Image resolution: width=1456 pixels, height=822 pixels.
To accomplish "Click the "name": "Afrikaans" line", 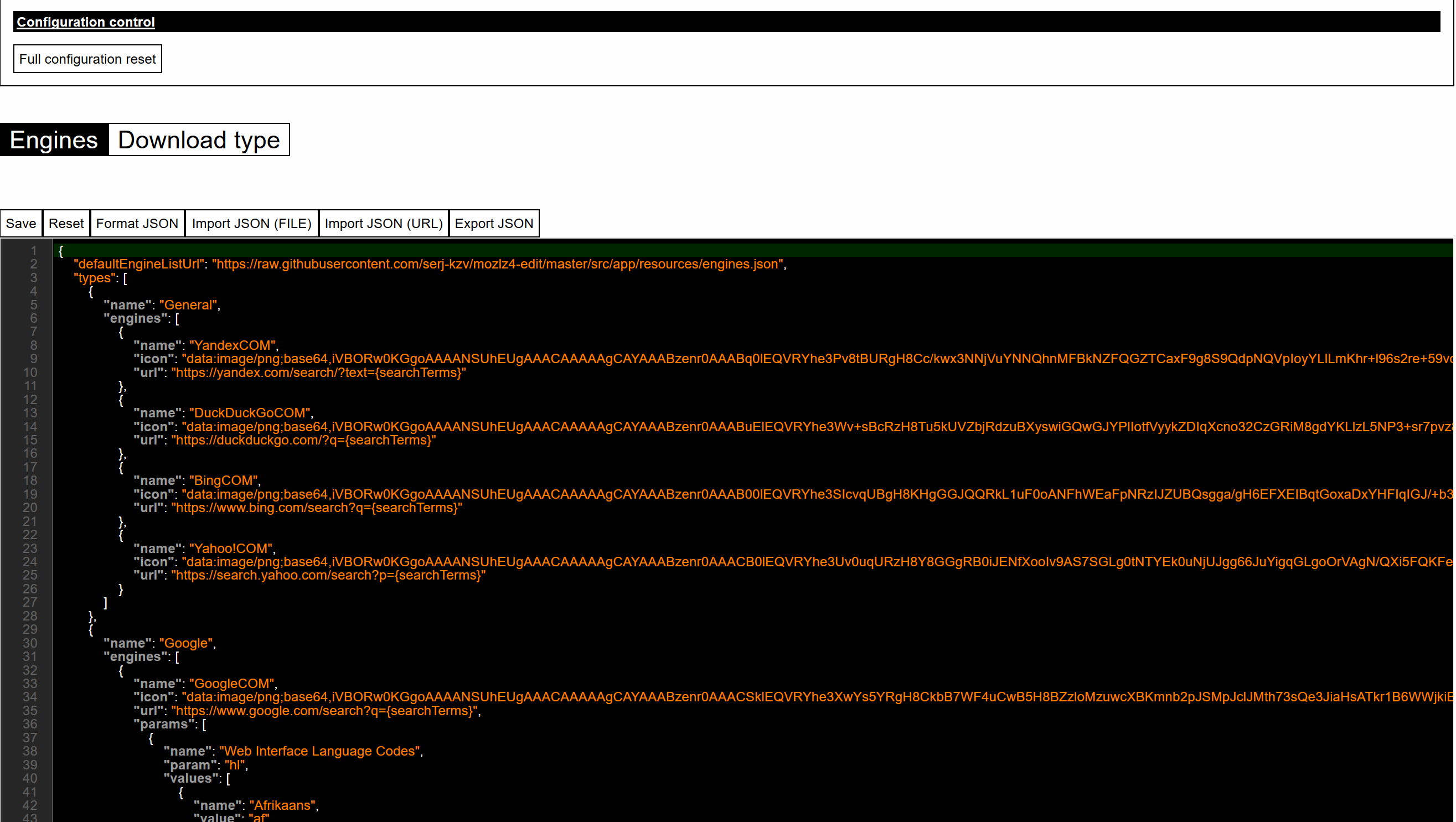I will [x=256, y=805].
